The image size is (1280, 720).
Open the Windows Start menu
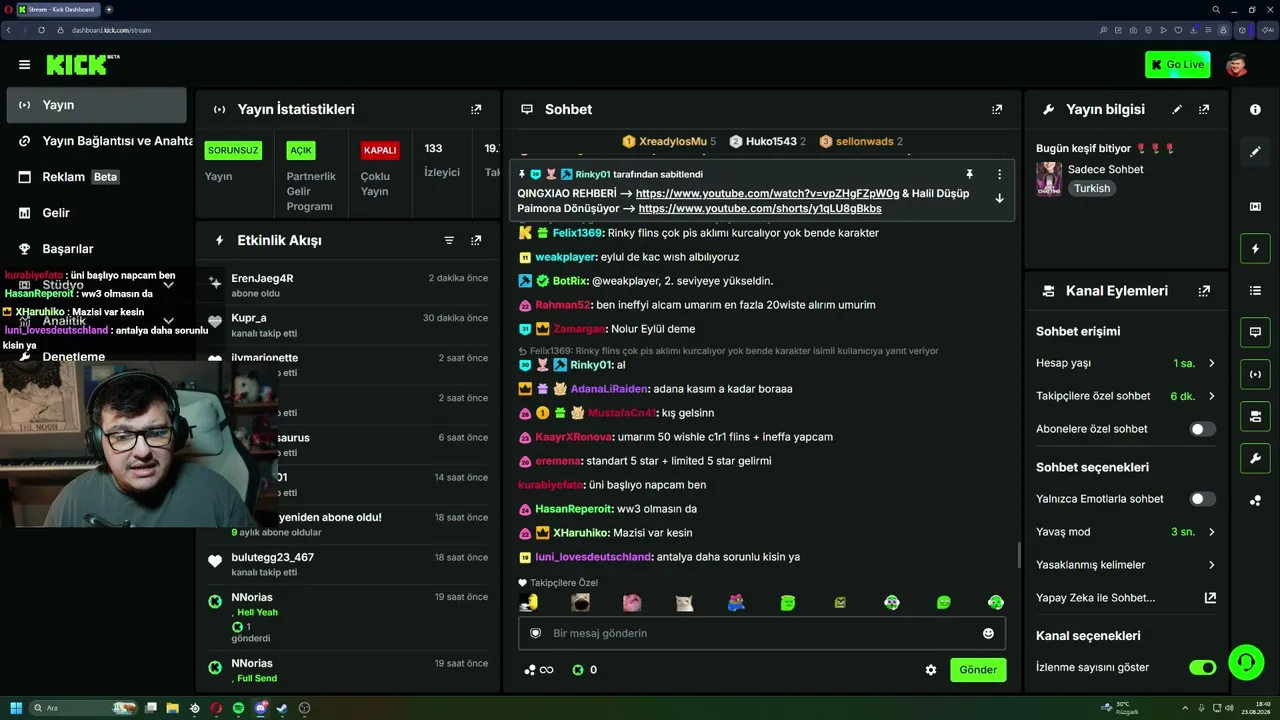16,708
